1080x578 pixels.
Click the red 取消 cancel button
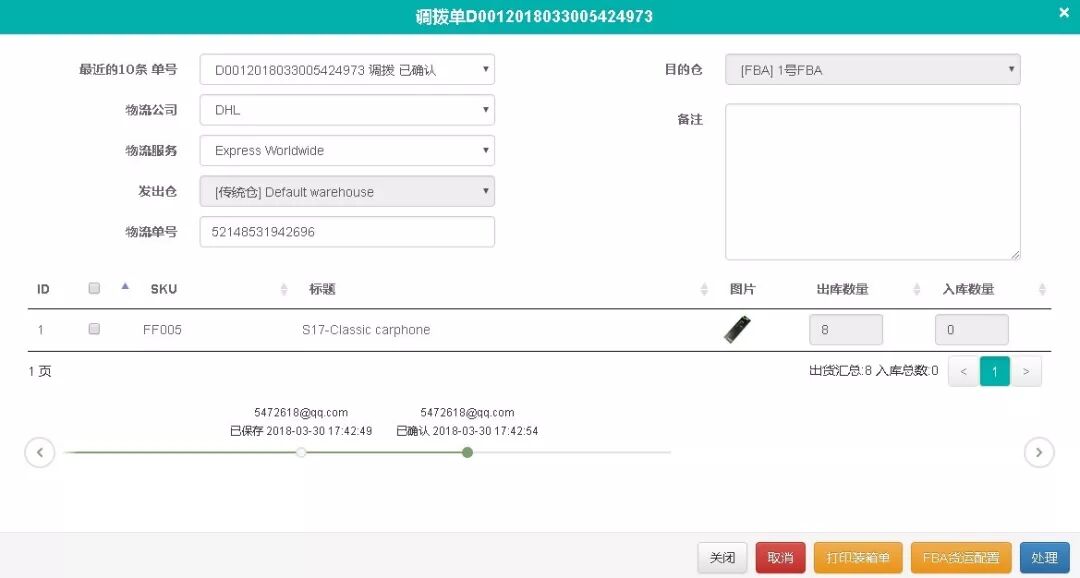tap(780, 557)
